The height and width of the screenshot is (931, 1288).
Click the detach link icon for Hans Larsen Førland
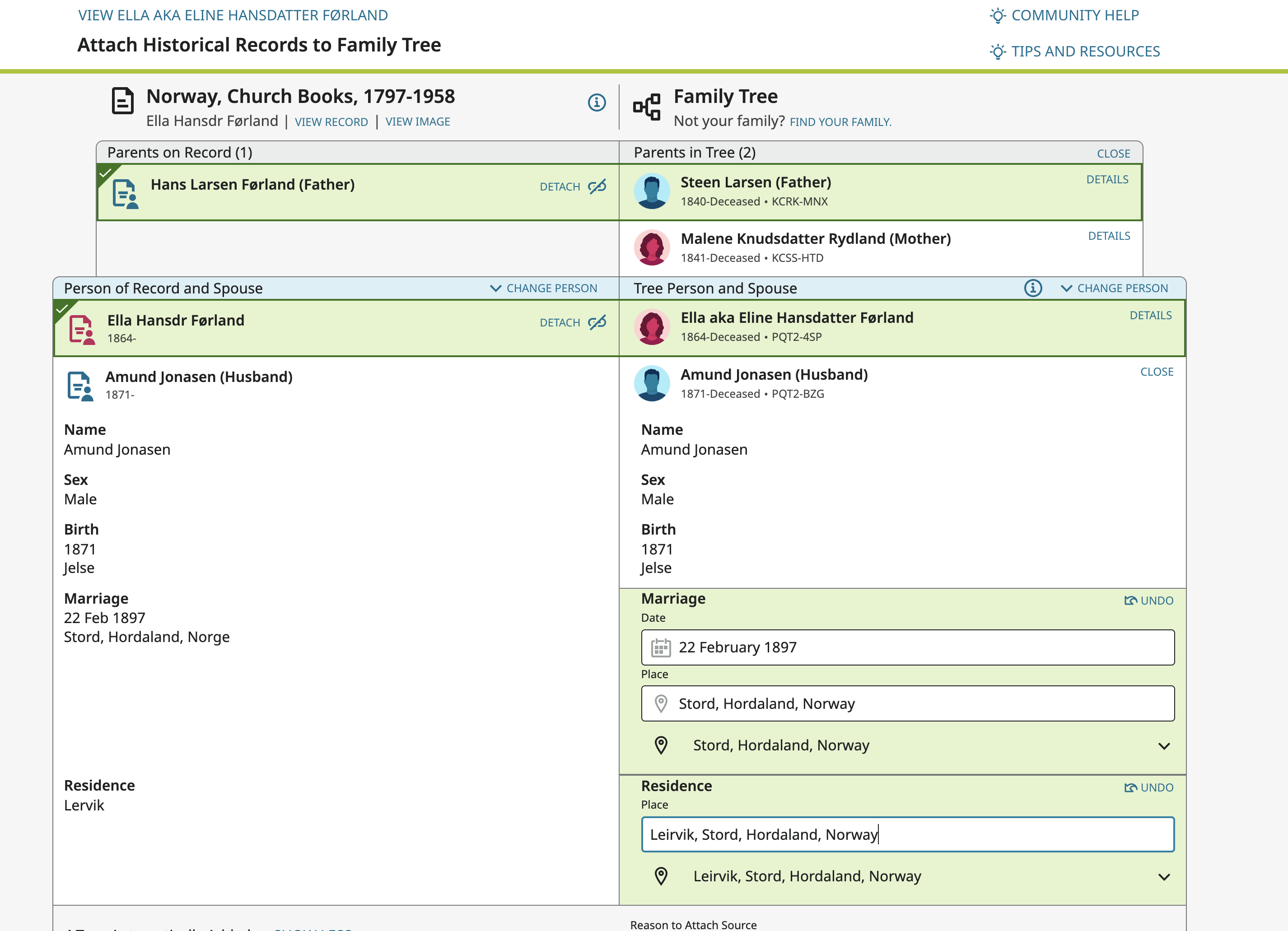click(x=597, y=187)
